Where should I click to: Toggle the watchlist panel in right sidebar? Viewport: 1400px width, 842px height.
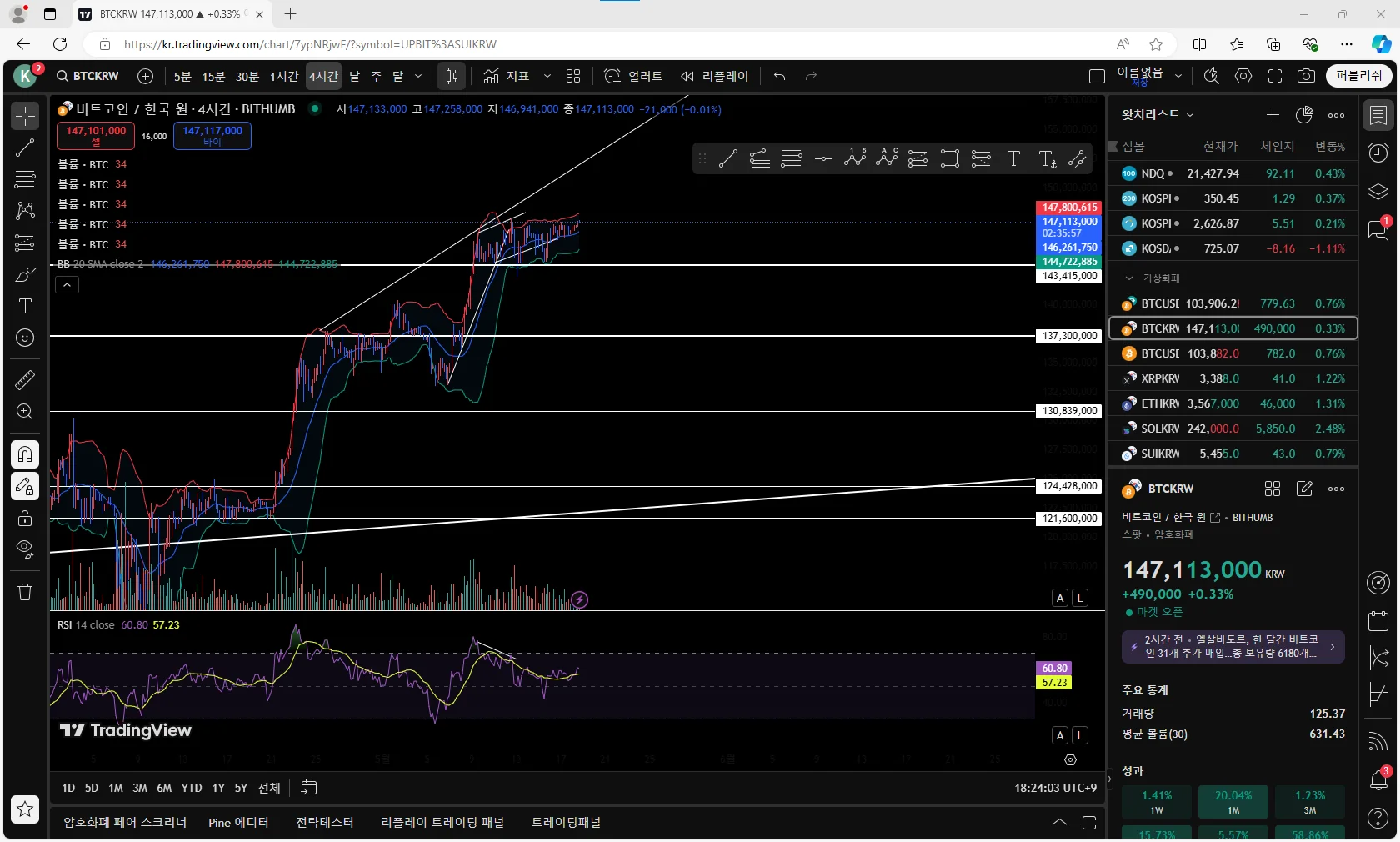(1378, 115)
